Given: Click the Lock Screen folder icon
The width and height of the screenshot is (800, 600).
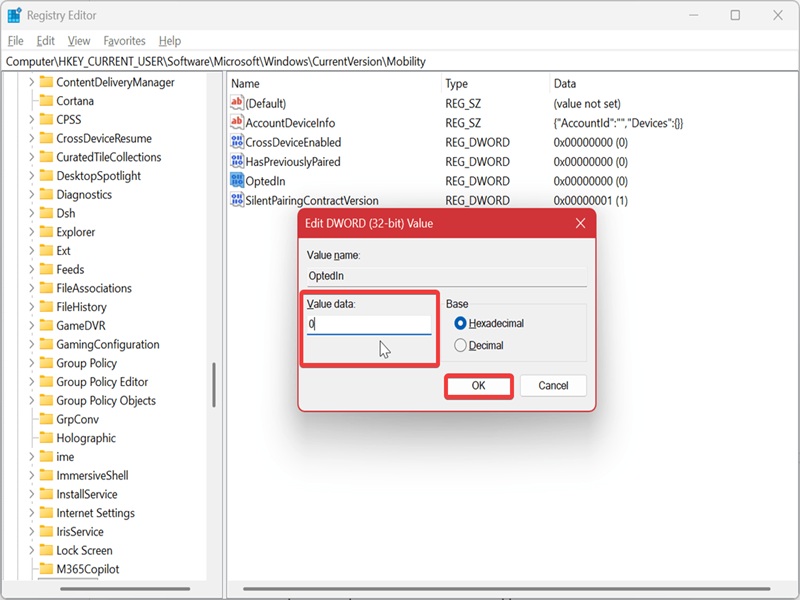Looking at the screenshot, I should click(46, 550).
